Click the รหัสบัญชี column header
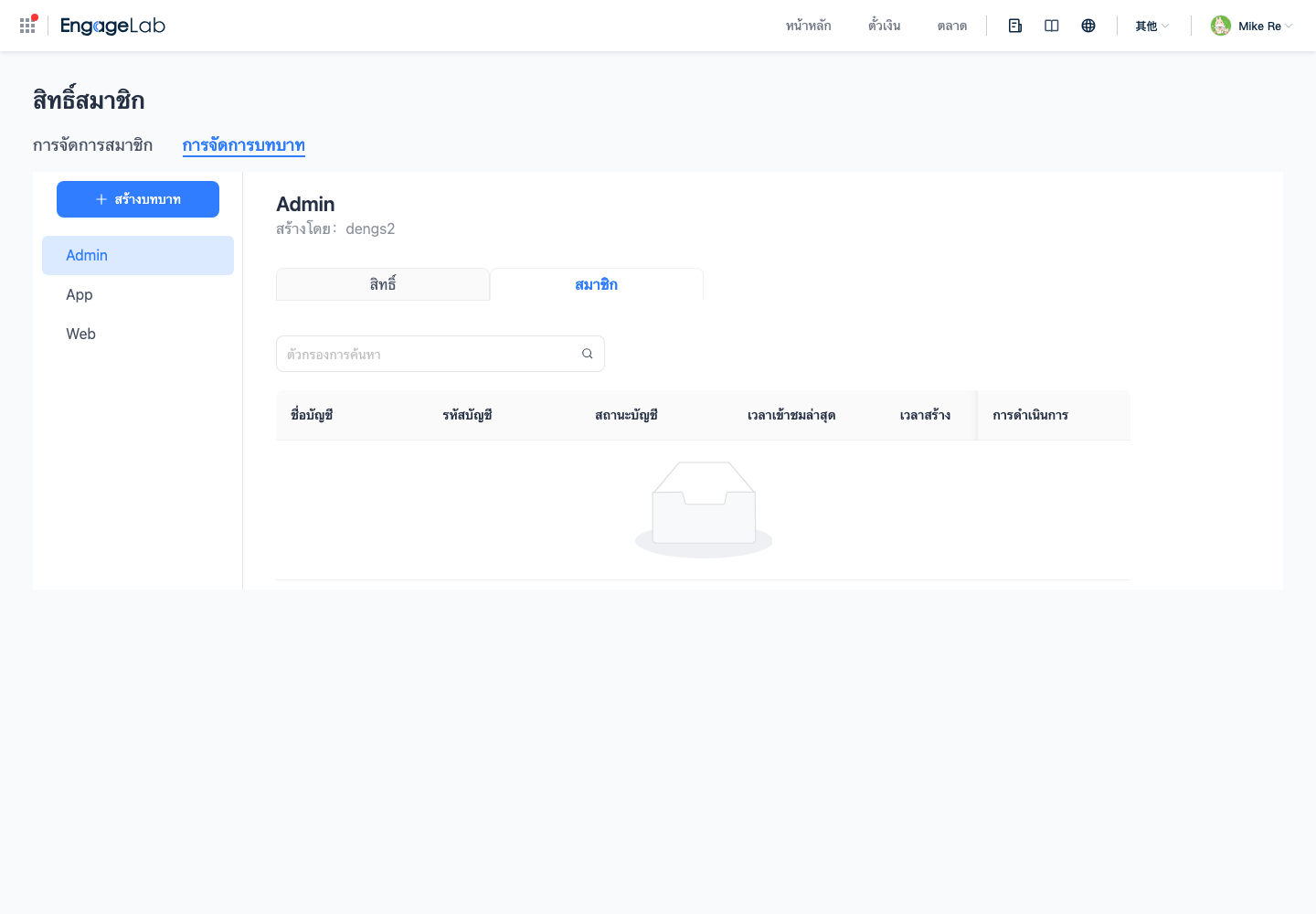The height and width of the screenshot is (914, 1316). tap(468, 415)
